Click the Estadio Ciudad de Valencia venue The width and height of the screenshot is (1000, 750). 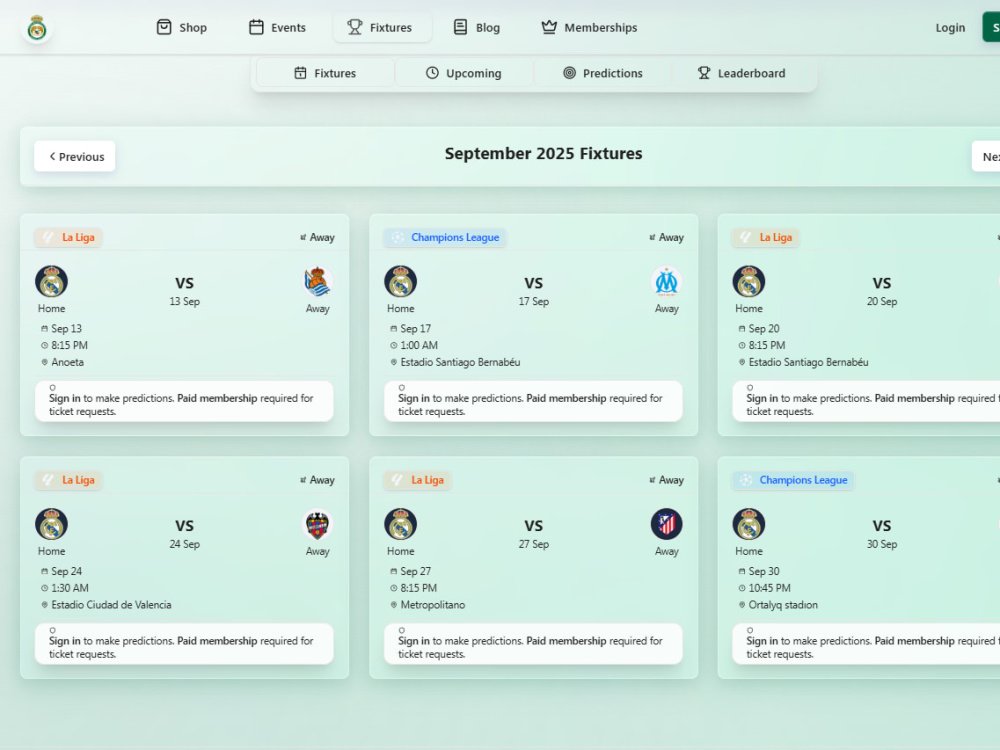[x=111, y=605]
